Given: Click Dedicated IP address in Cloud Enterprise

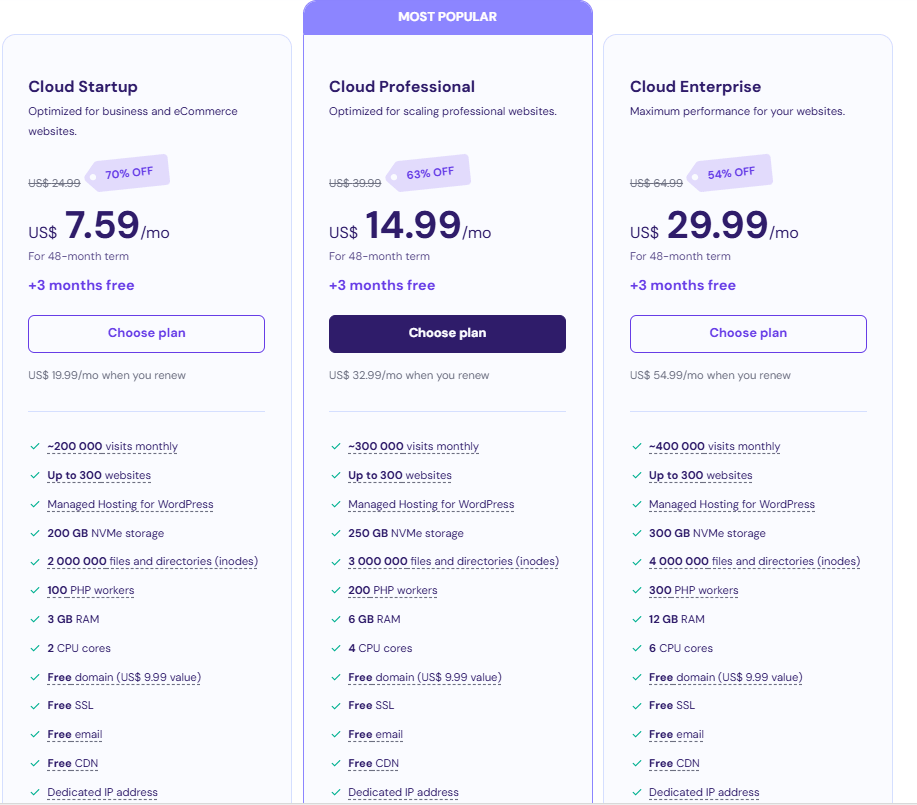Looking at the screenshot, I should click(704, 793).
